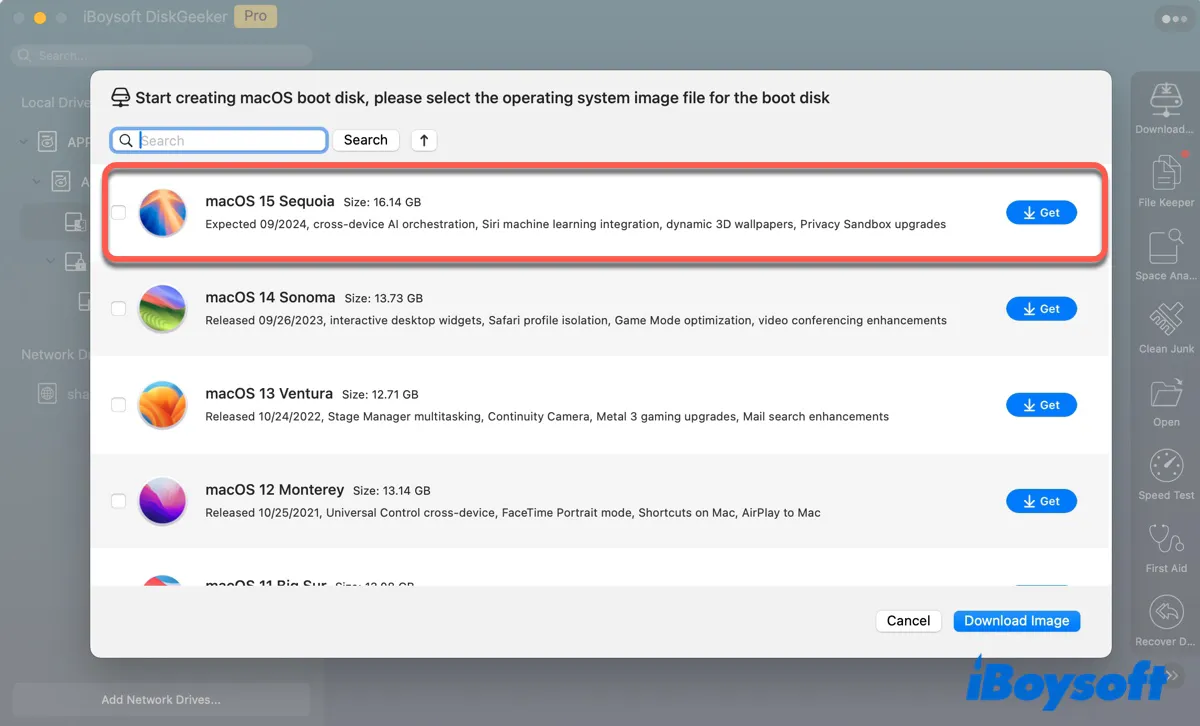Click the Pro badge in title bar

pyautogui.click(x=255, y=17)
